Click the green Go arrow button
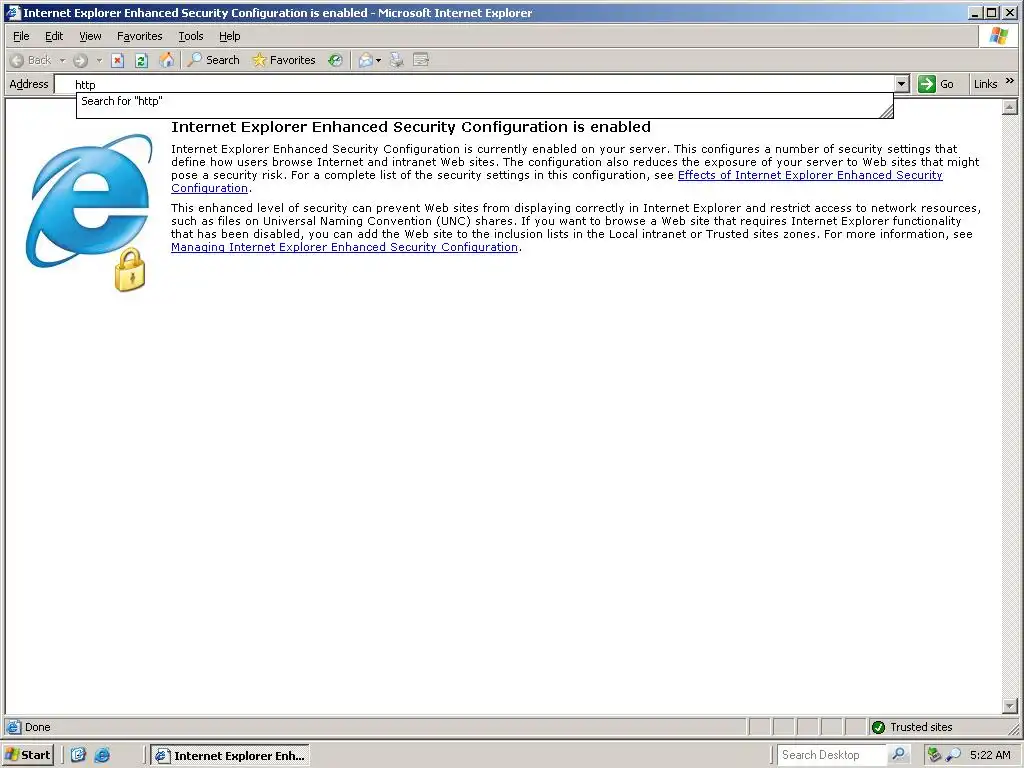 [x=927, y=84]
